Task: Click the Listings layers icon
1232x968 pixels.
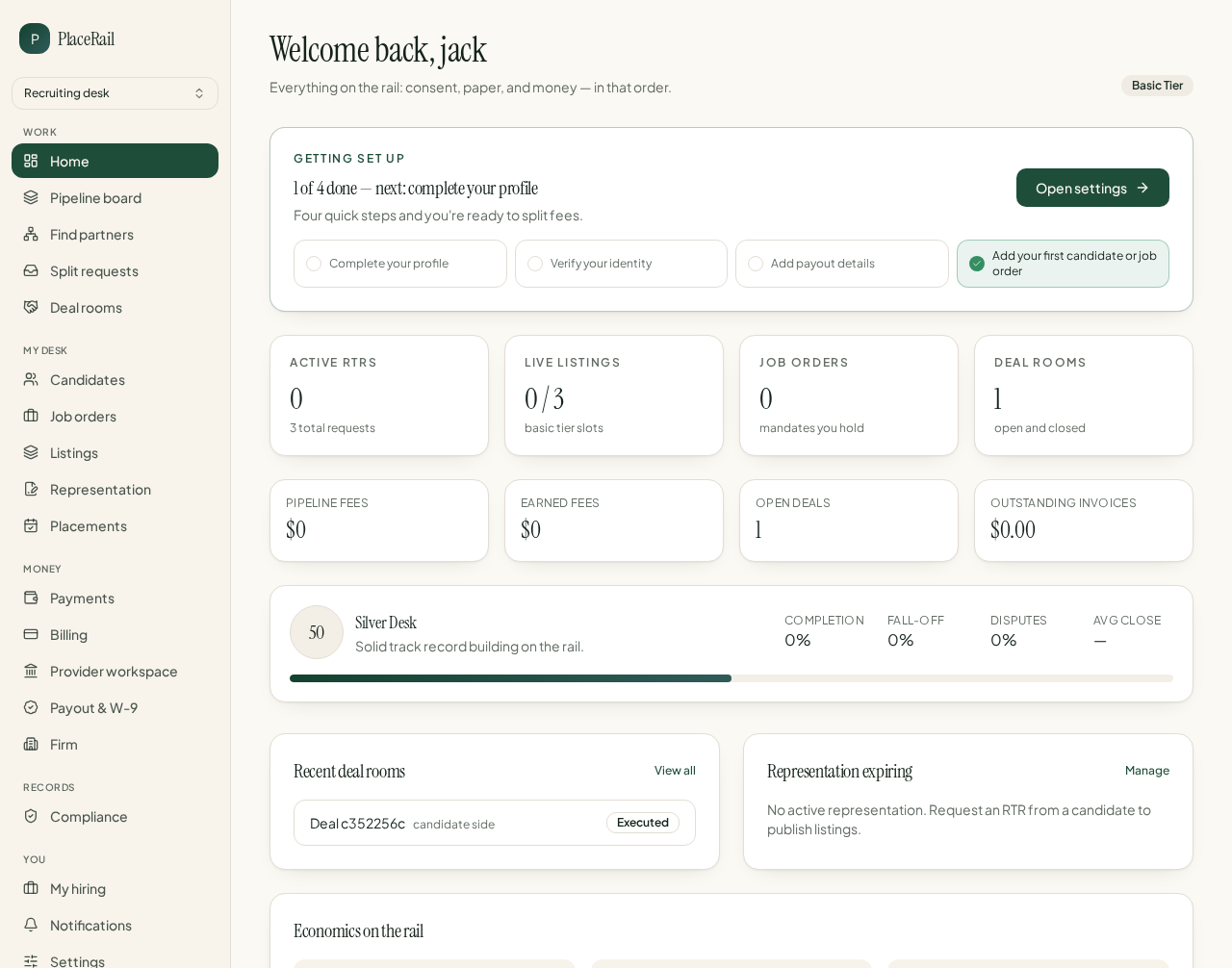Action: point(31,452)
